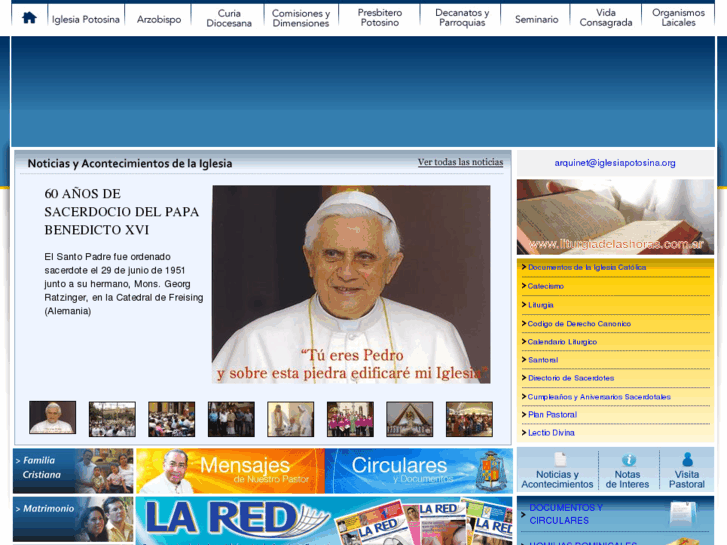Screen dimensions: 727x545
Task: Click the arquinet@iglesiapotosina.org email link
Action: point(615,163)
